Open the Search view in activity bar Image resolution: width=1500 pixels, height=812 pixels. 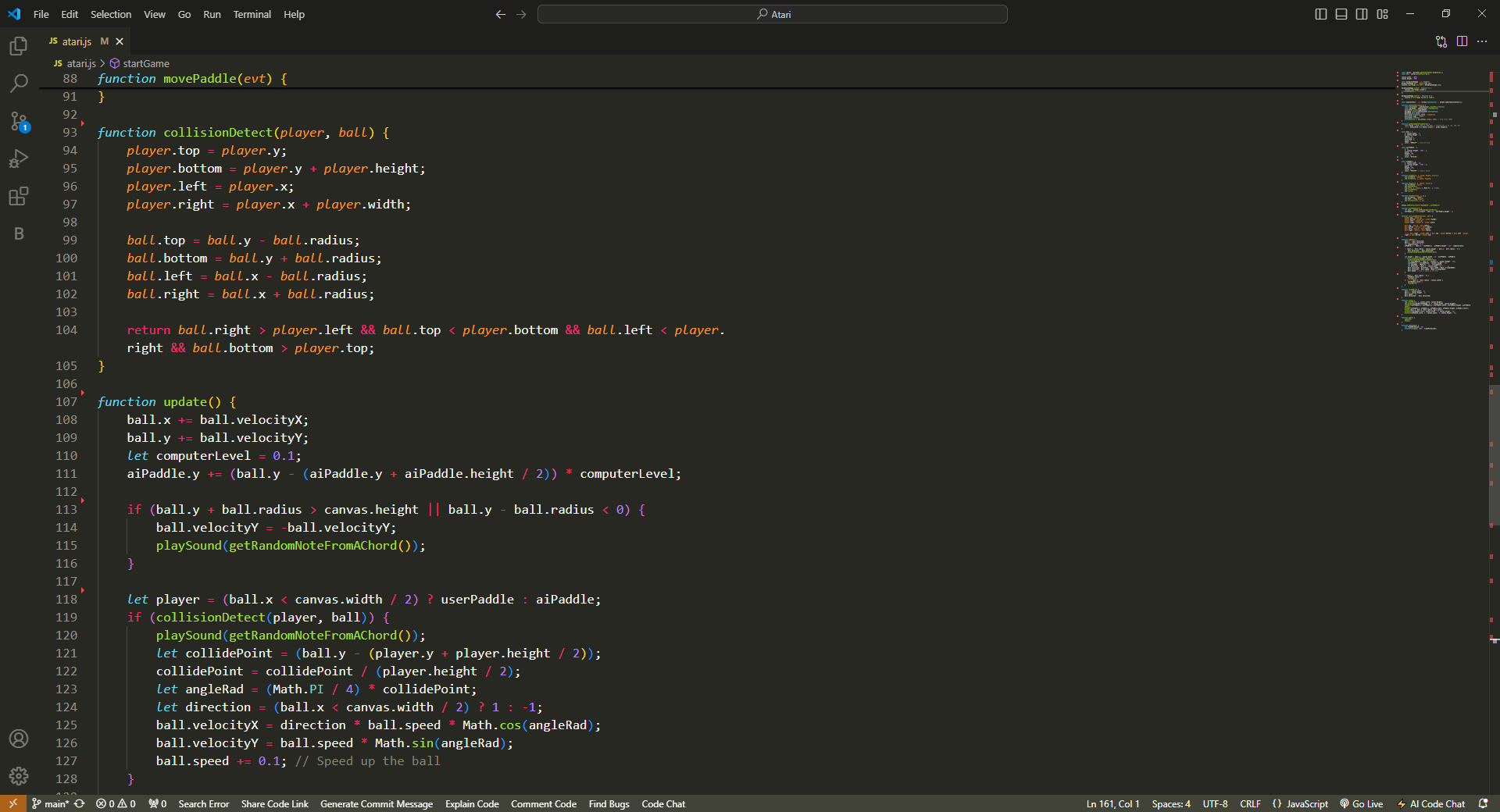point(19,84)
